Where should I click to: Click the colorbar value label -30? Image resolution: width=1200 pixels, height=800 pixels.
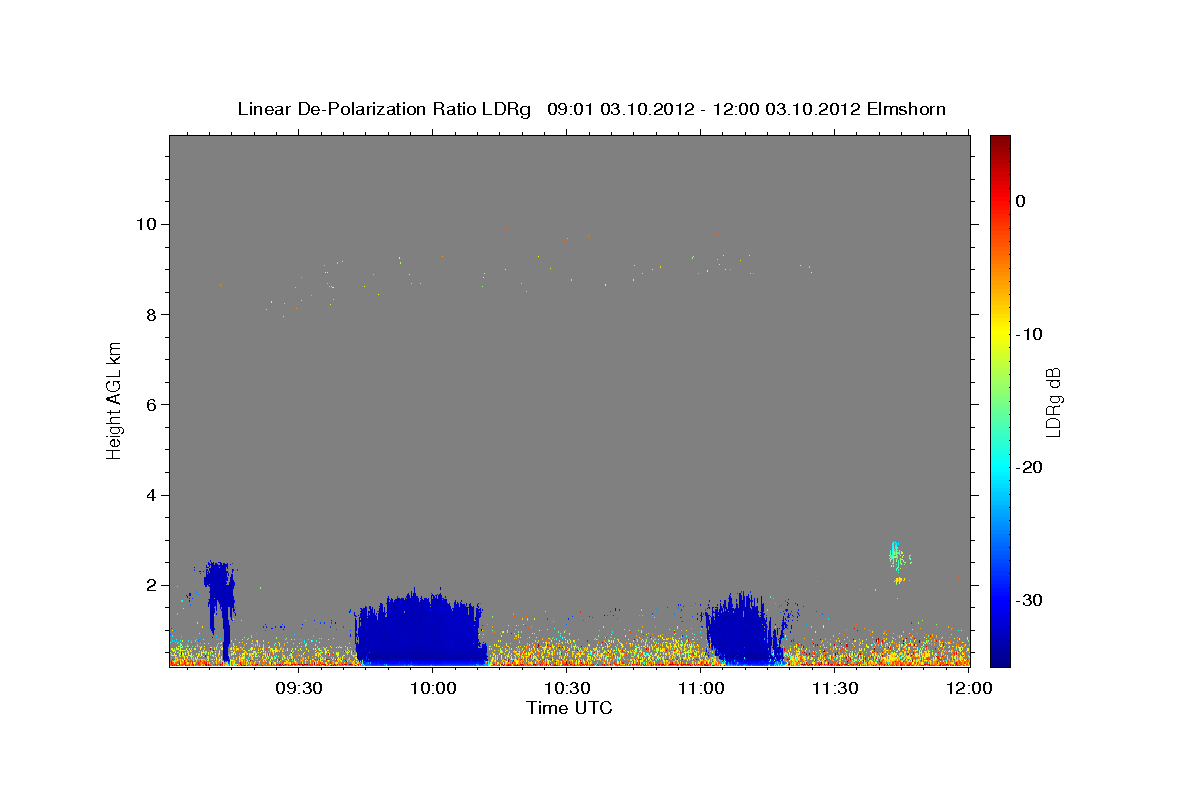1029,600
